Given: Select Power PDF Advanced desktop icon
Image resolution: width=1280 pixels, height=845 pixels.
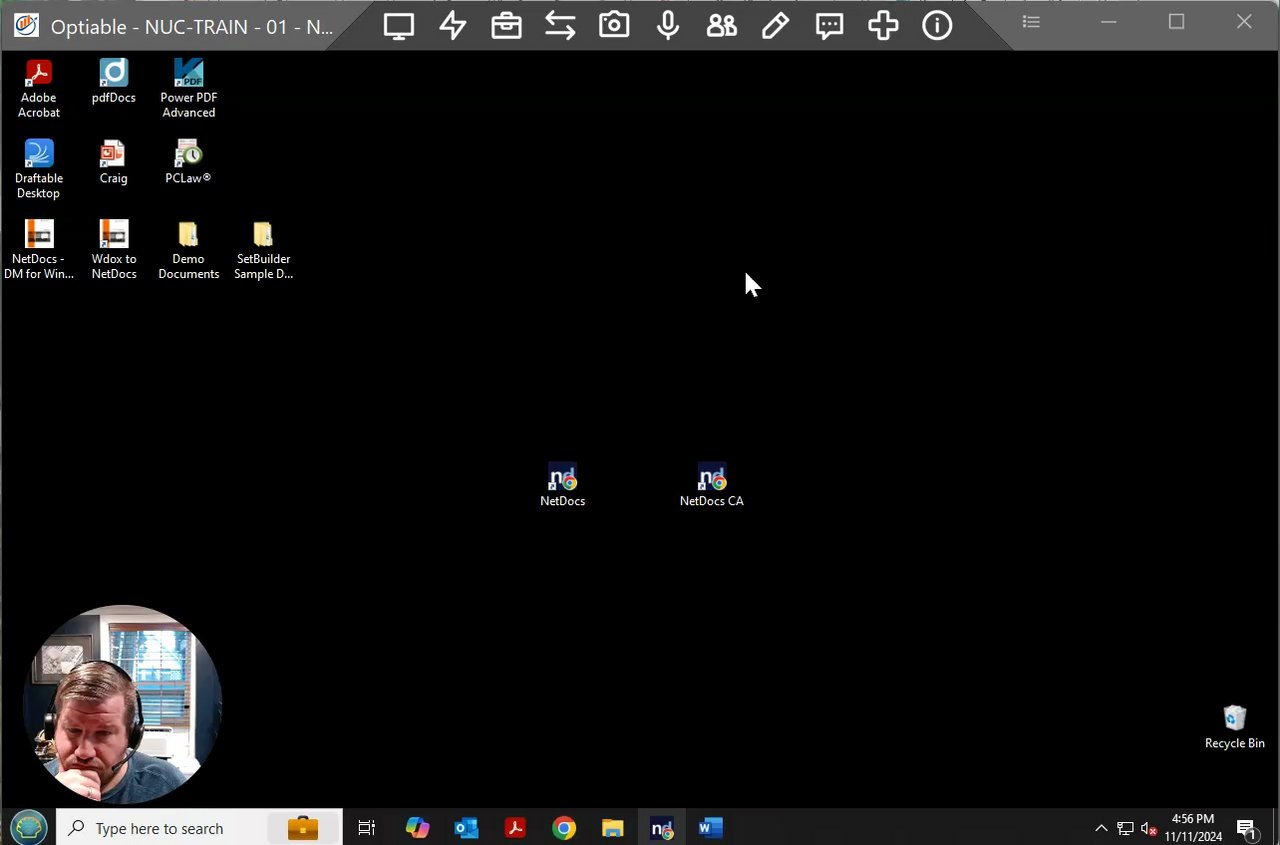Looking at the screenshot, I should coord(188,89).
